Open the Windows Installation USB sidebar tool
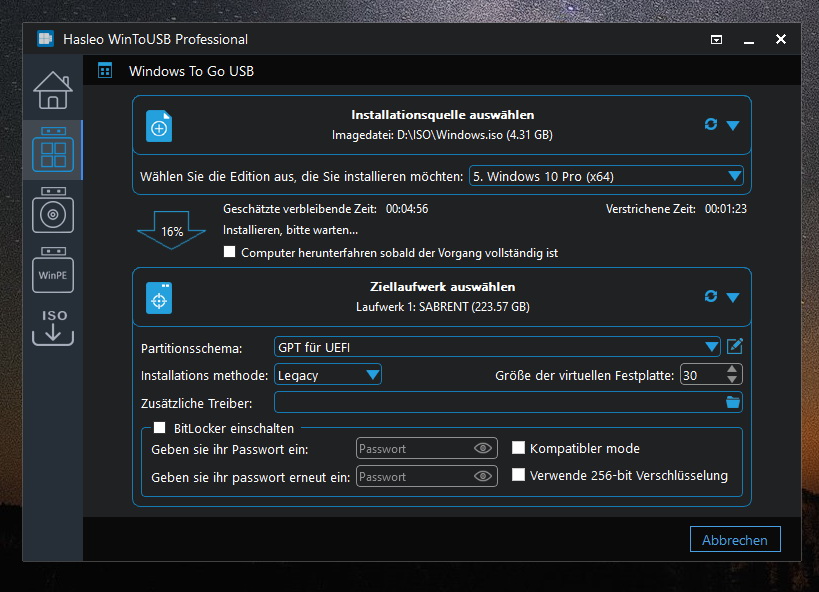 [x=53, y=210]
